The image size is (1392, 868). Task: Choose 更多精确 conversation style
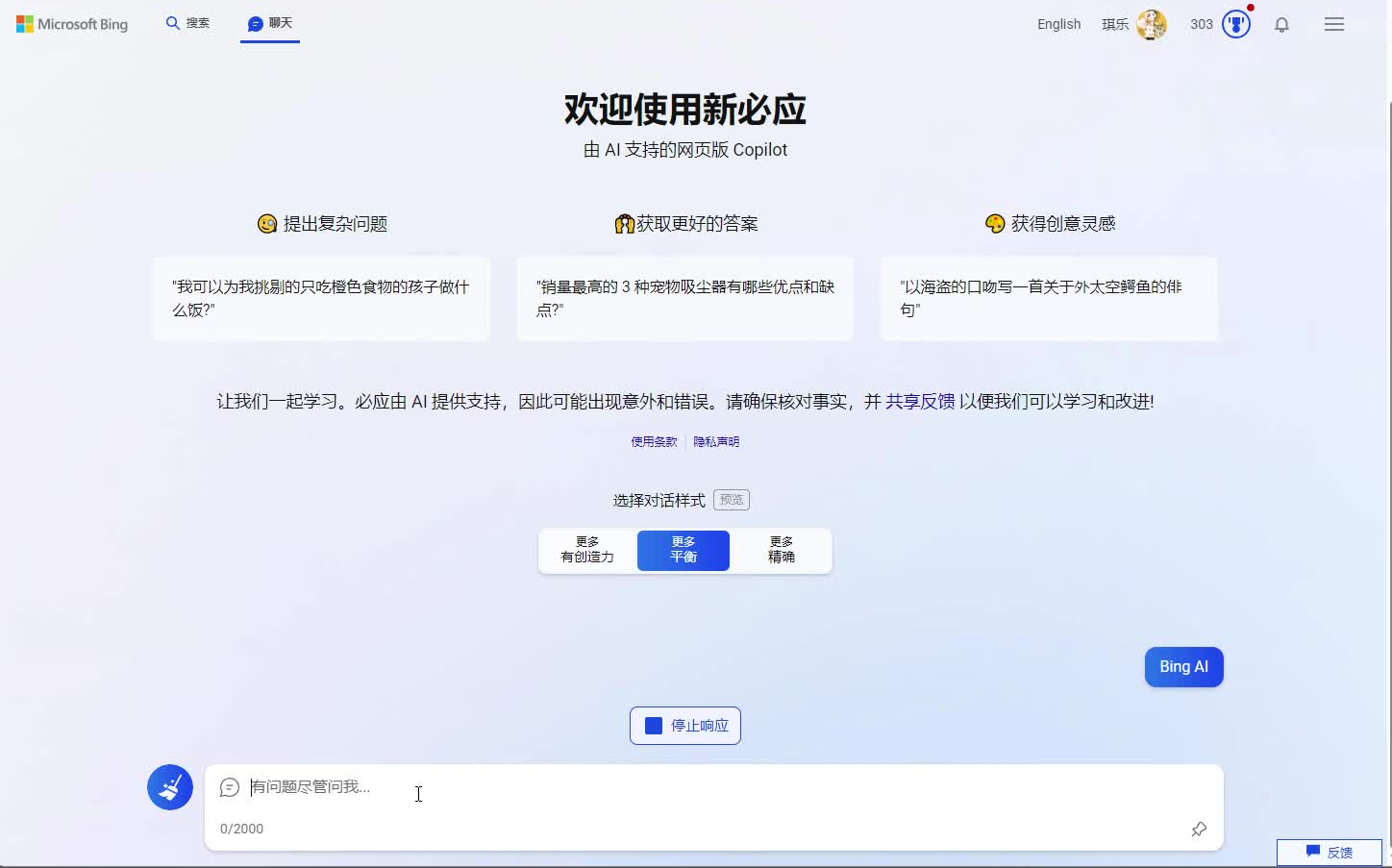coord(782,550)
